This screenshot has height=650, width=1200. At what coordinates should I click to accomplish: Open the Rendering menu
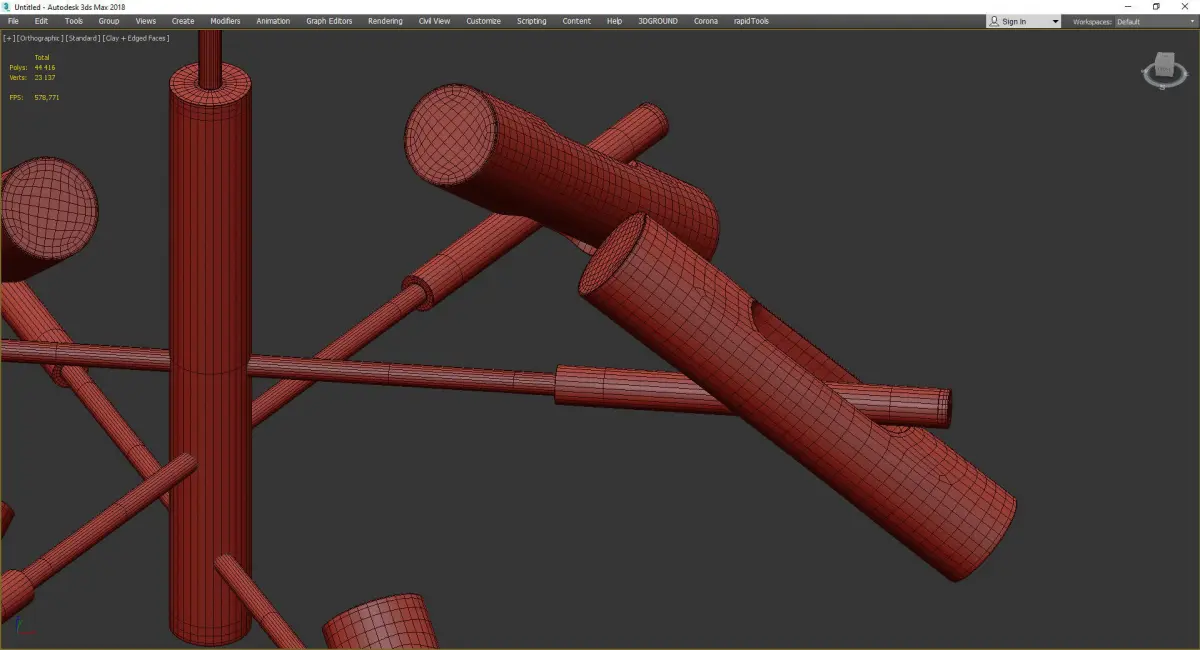385,21
